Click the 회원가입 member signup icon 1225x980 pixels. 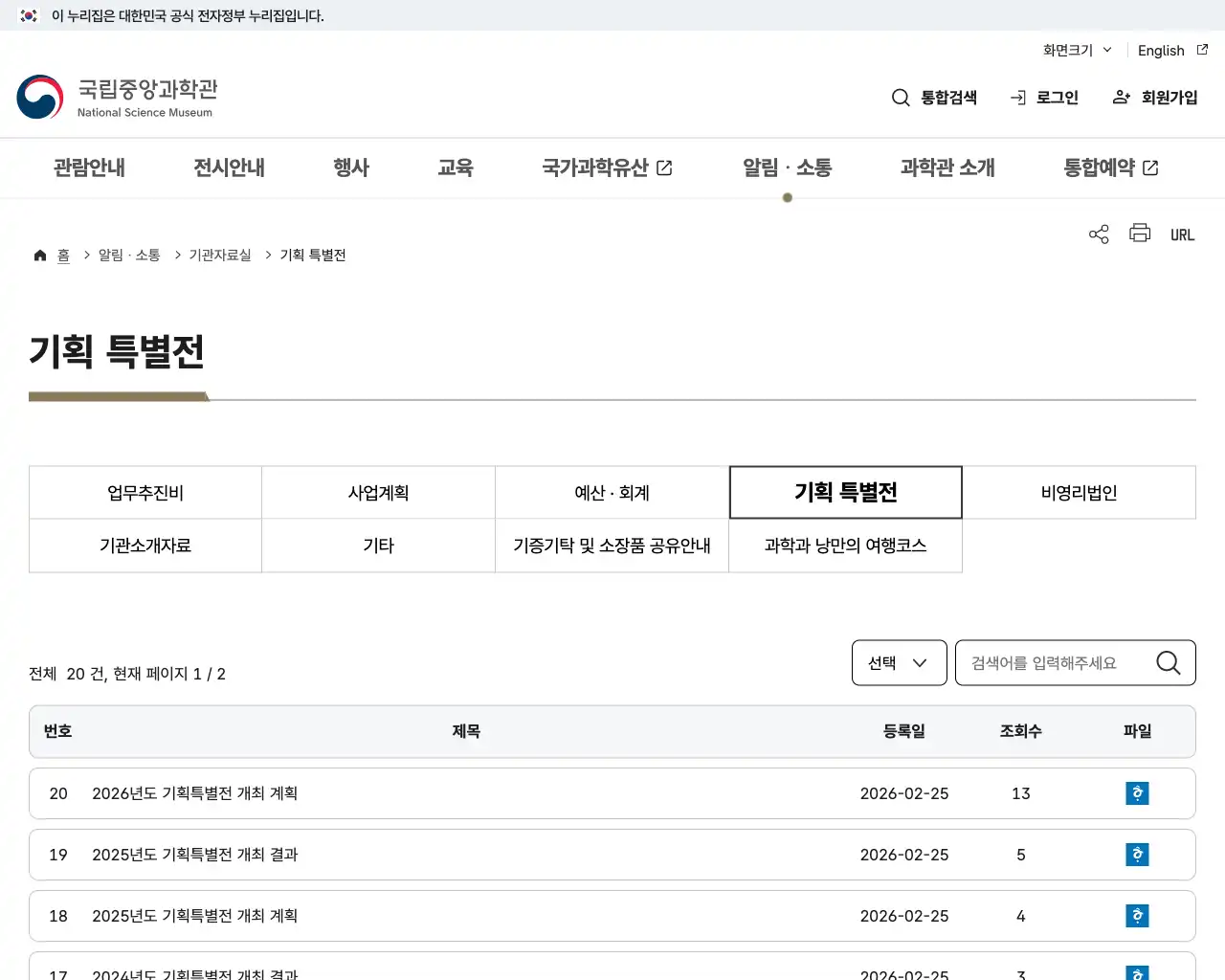tap(1121, 97)
